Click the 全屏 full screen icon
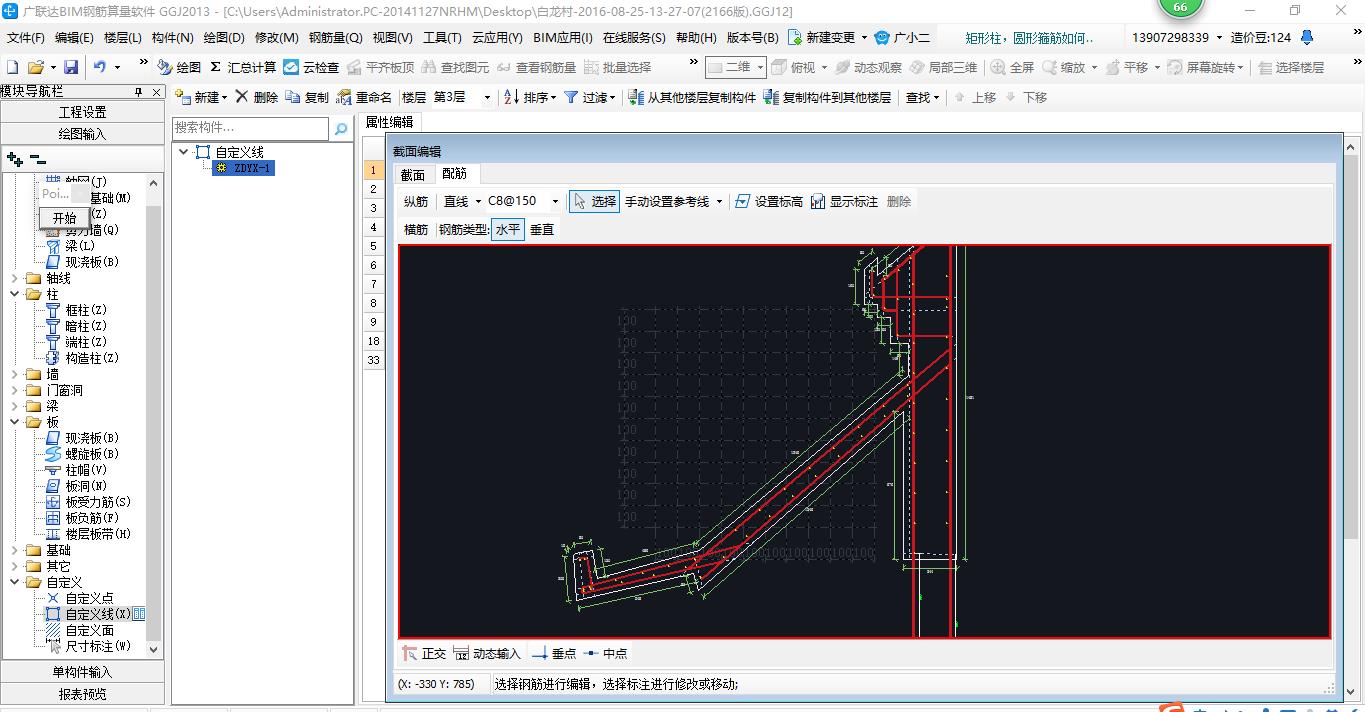 click(x=1012, y=67)
